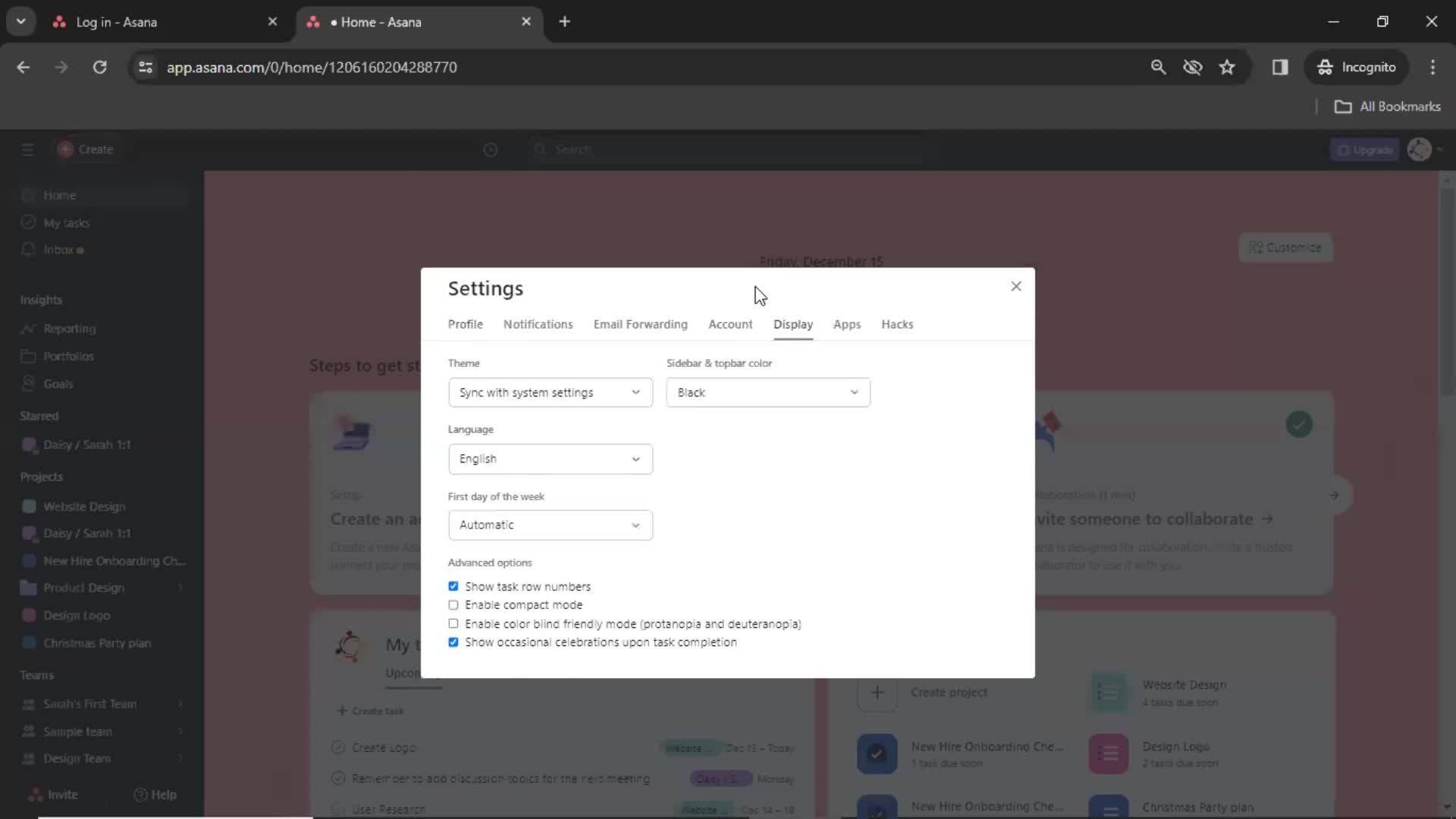Go back in browser
This screenshot has width=1456, height=819.
[x=24, y=67]
